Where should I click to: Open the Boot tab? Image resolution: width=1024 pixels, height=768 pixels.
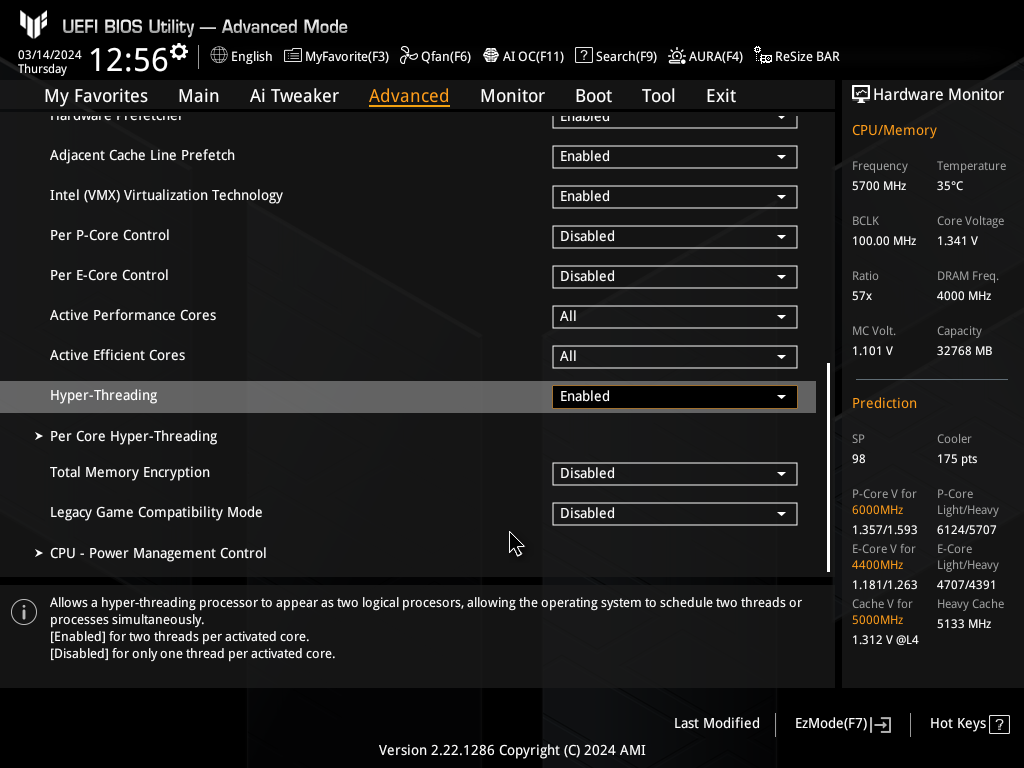pyautogui.click(x=593, y=96)
